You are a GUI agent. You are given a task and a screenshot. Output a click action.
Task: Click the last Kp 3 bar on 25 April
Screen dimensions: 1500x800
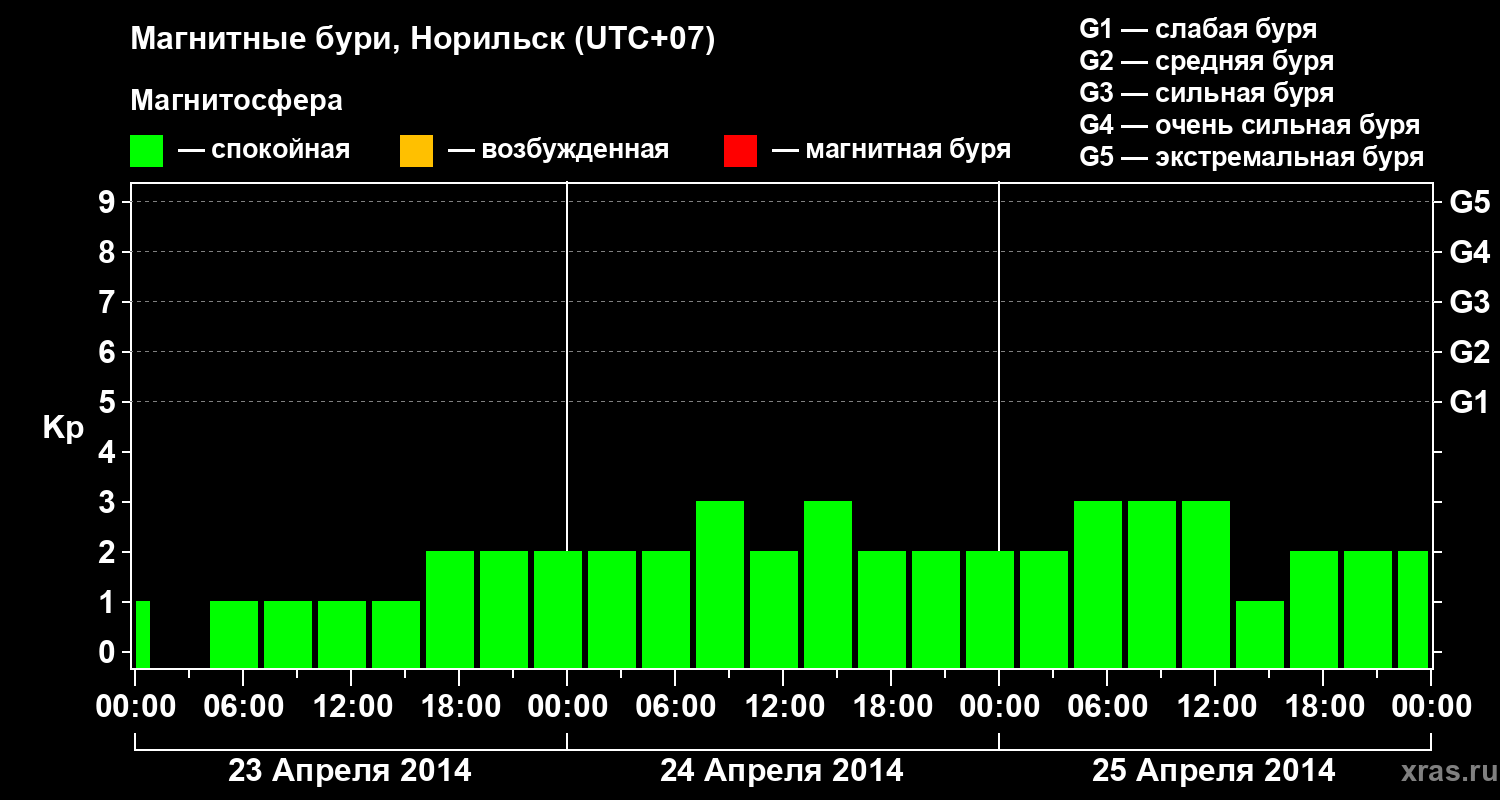[x=1206, y=584]
